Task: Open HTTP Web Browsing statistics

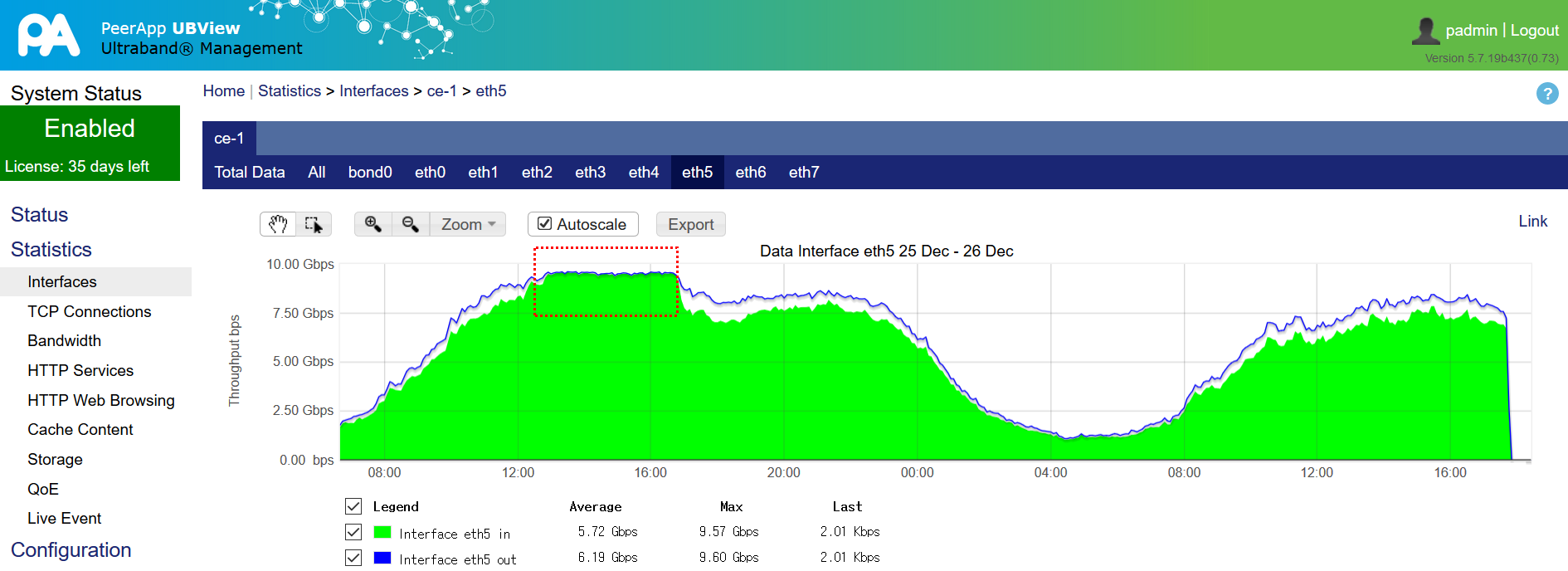Action: [101, 400]
